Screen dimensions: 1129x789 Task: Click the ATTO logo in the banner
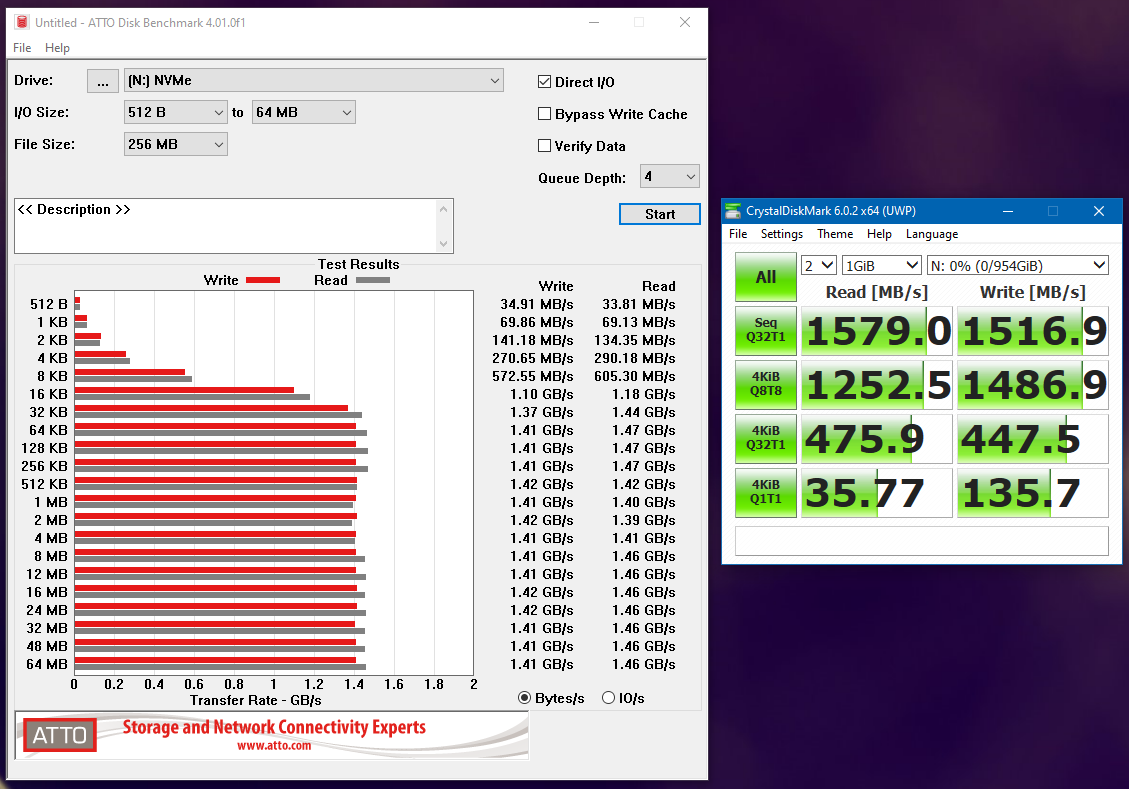tap(58, 735)
